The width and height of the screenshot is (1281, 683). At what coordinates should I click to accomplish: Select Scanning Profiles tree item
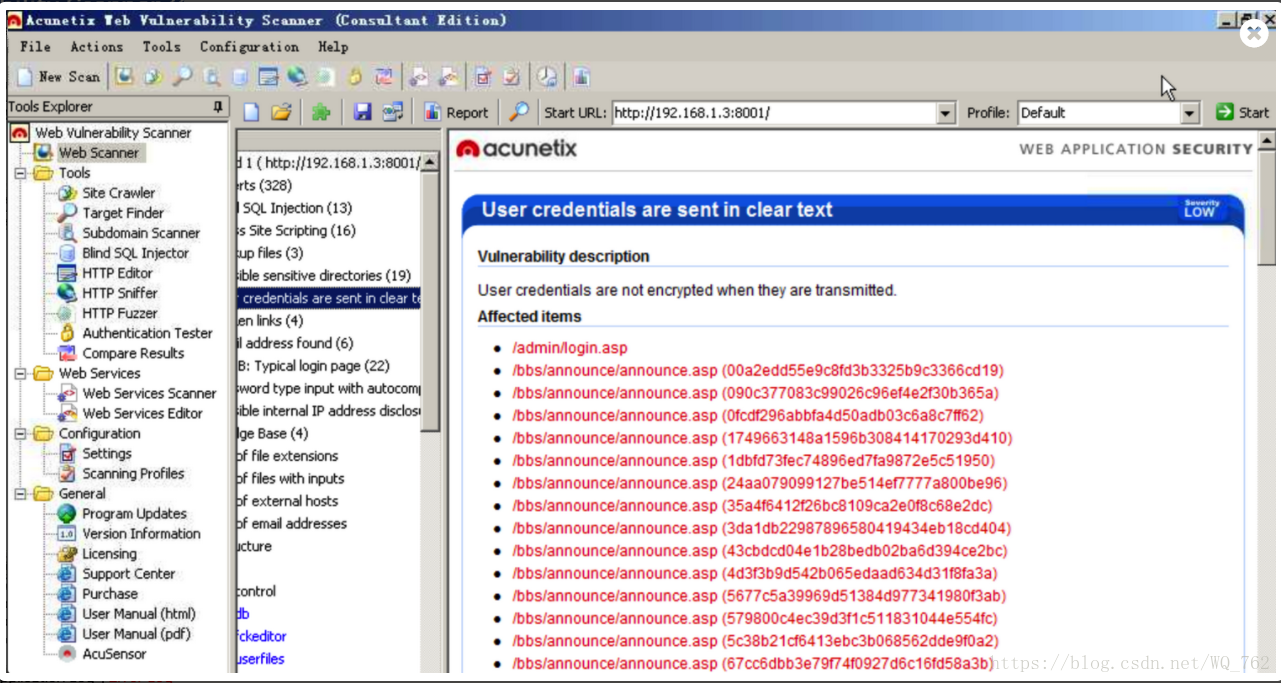tap(133, 473)
